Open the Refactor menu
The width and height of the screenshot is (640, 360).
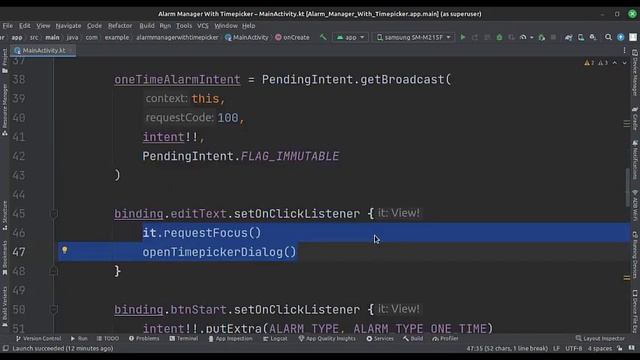[120, 25]
